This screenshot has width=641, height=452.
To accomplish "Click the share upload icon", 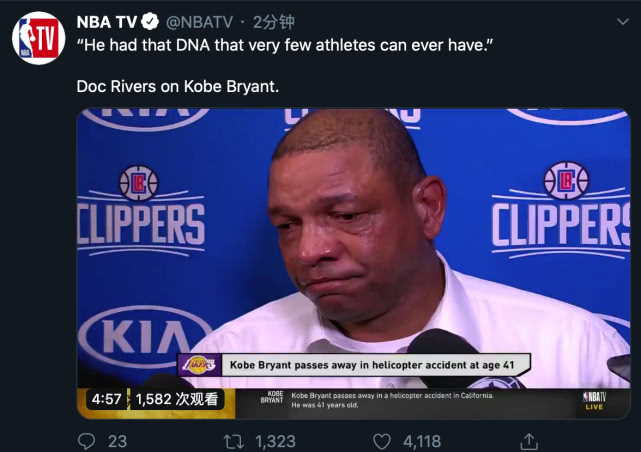I will [x=529, y=440].
